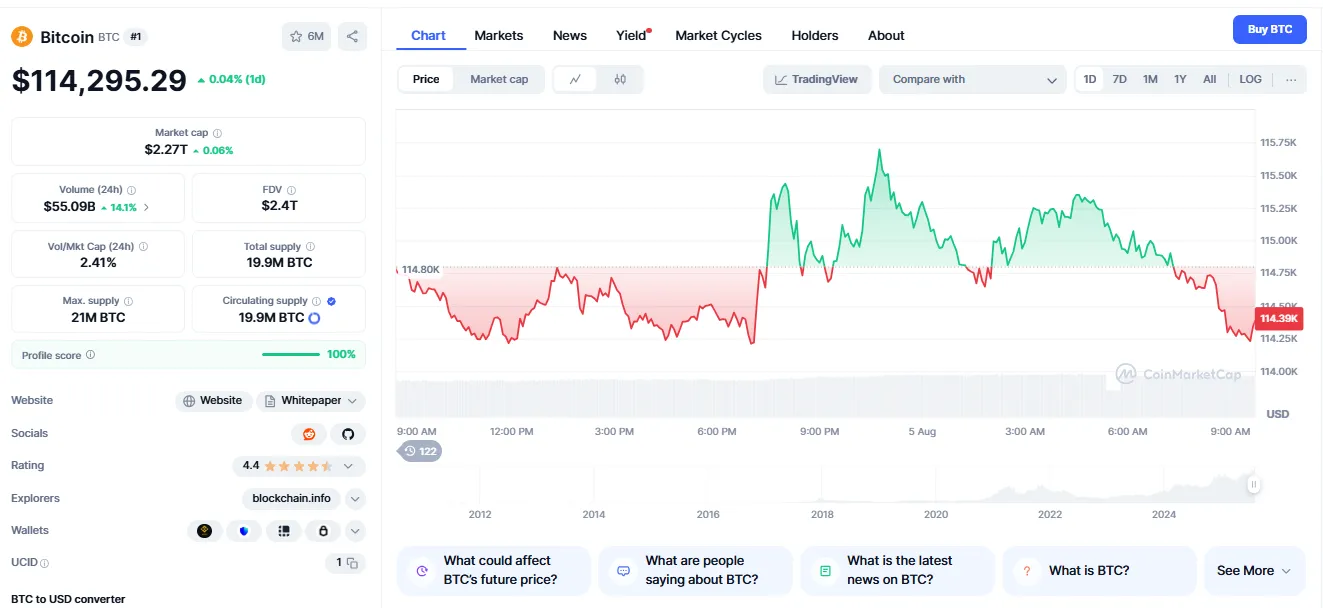Click the share icon next to the watchlist
The image size is (1323, 608).
click(x=352, y=35)
